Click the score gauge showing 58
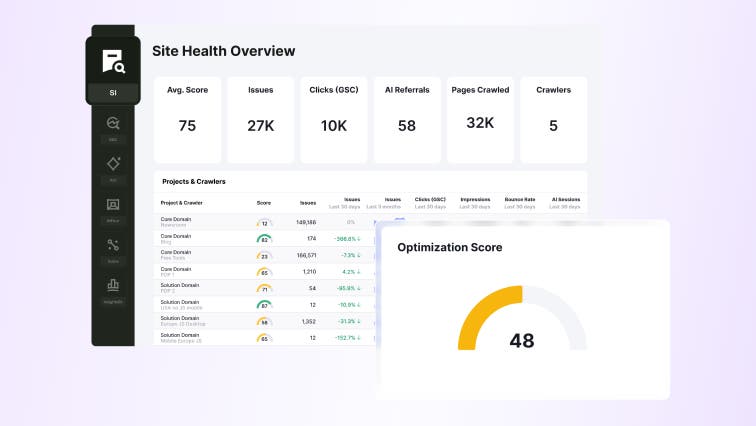Screen dimensions: 756x426 (x=264, y=321)
